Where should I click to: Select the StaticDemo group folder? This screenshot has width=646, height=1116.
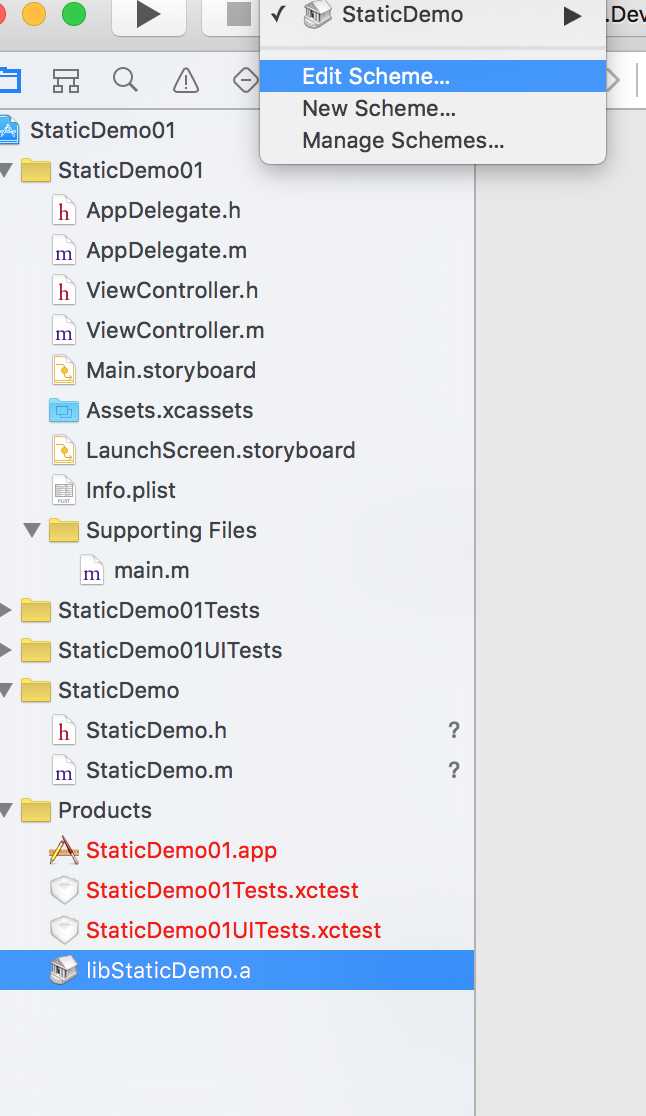(118, 690)
